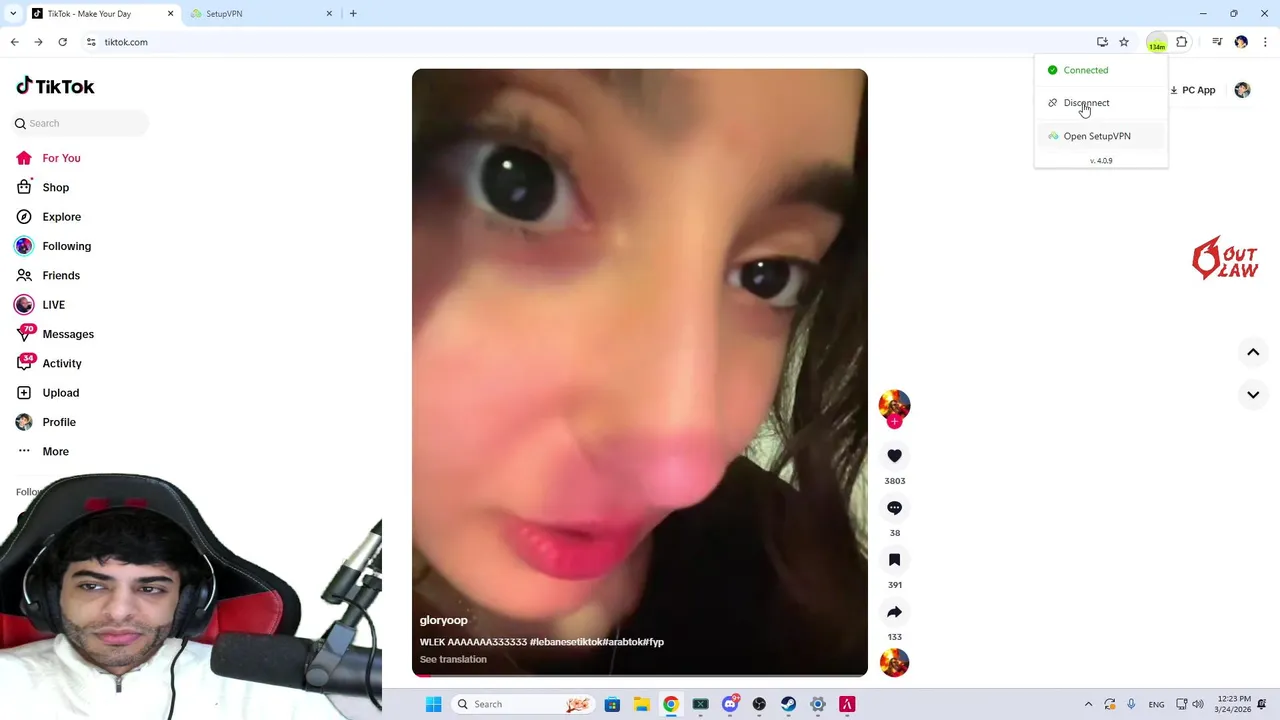Open the Discord icon in the taskbar
This screenshot has height=720, width=1280.
[x=730, y=704]
